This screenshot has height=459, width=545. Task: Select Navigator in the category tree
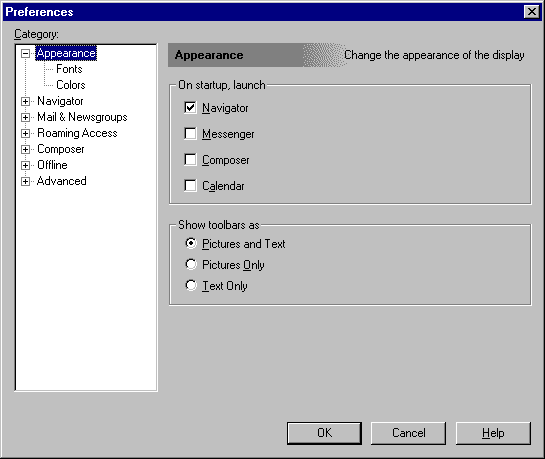(60, 101)
